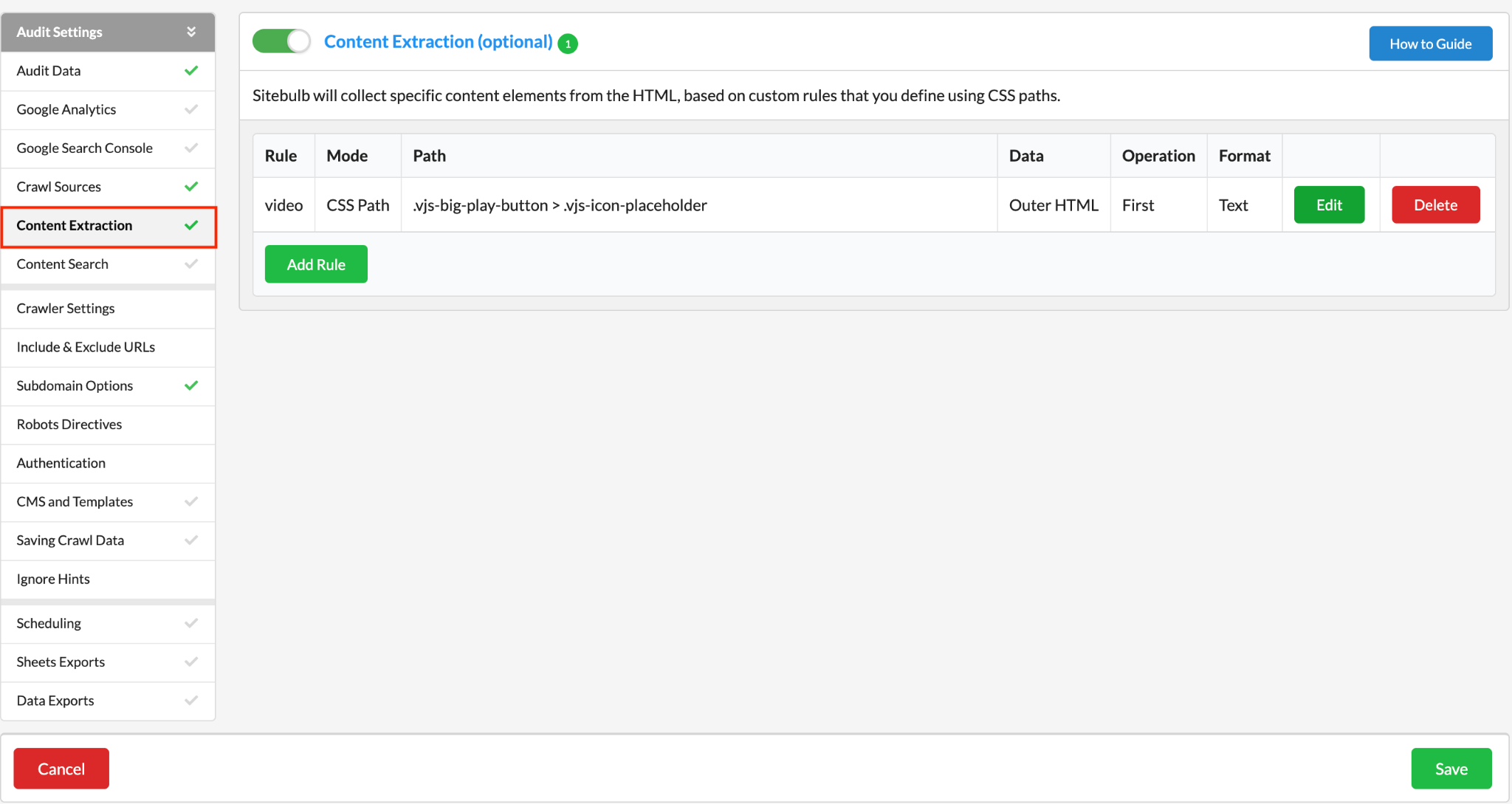1512x804 pixels.
Task: Click the Subdomain Options green checkmark
Action: [191, 385]
